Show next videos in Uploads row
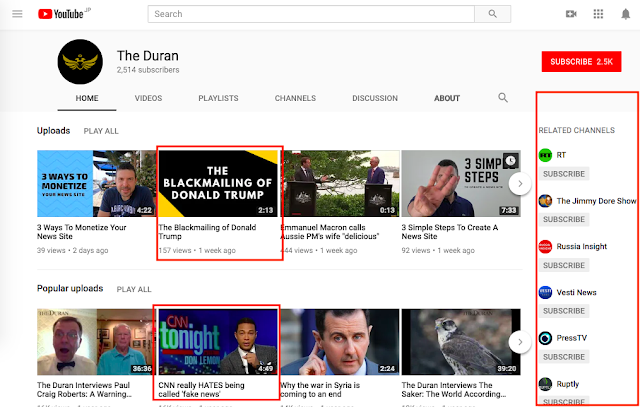Screen dimensions: 640x407 (x=520, y=184)
